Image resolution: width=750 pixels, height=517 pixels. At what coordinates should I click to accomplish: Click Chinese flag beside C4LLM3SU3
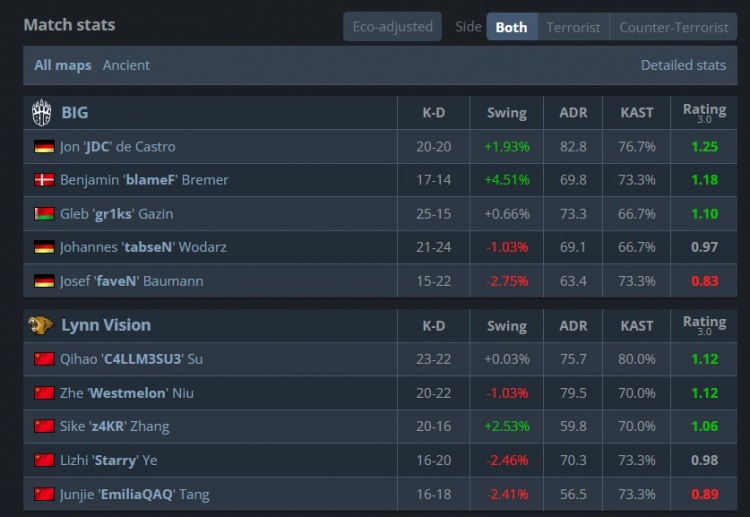44,359
